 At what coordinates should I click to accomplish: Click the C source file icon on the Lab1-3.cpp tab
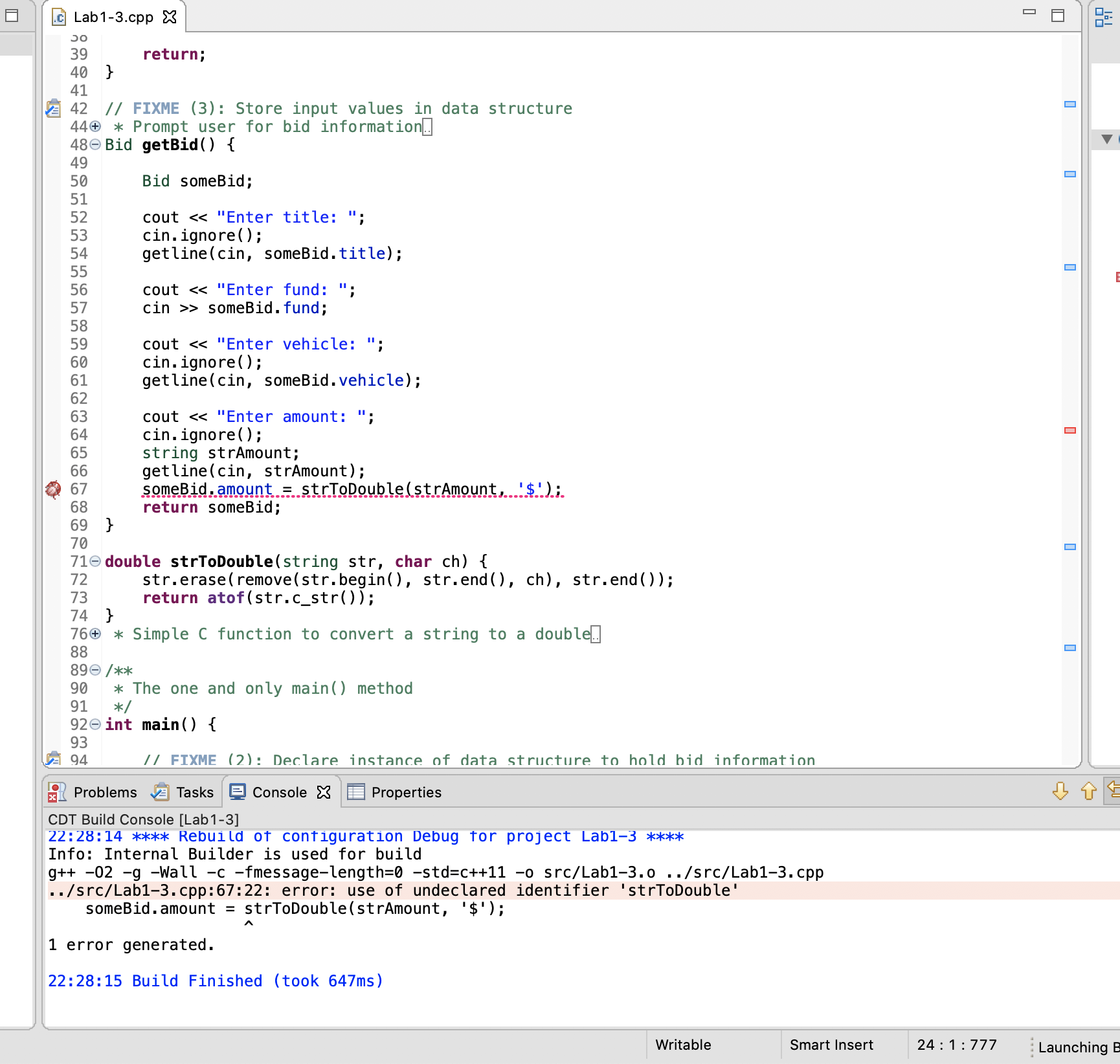pos(59,17)
